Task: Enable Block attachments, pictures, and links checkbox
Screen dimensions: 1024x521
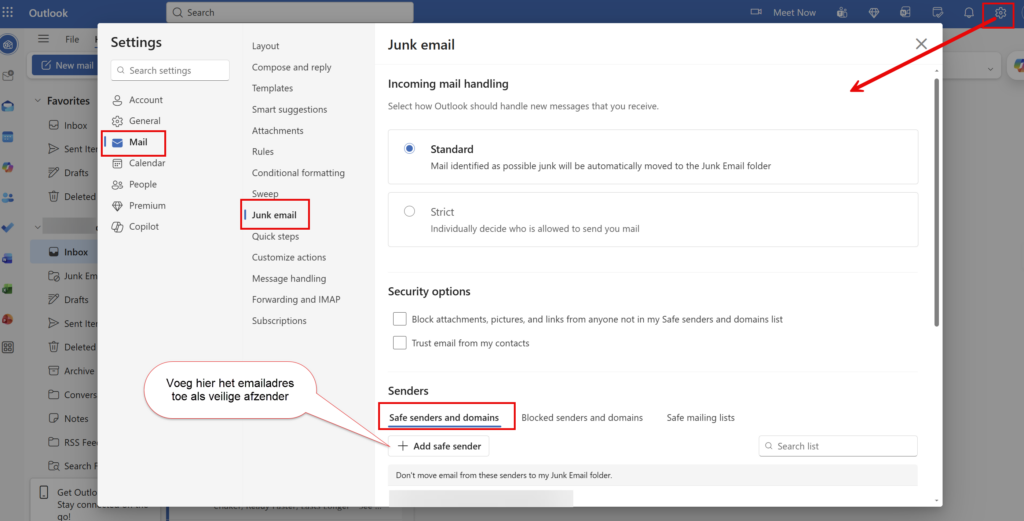Action: click(x=400, y=319)
